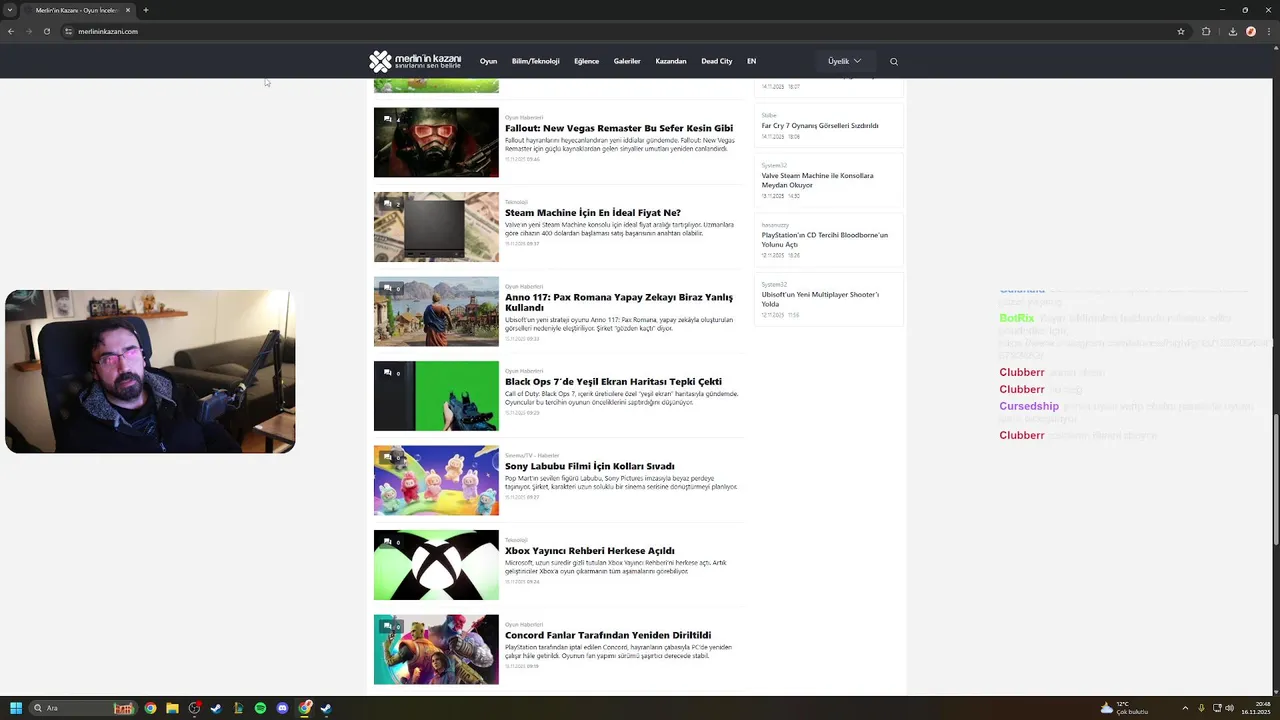
Task: Open Fallout: New Vegas Remaster article headline
Action: point(619,128)
